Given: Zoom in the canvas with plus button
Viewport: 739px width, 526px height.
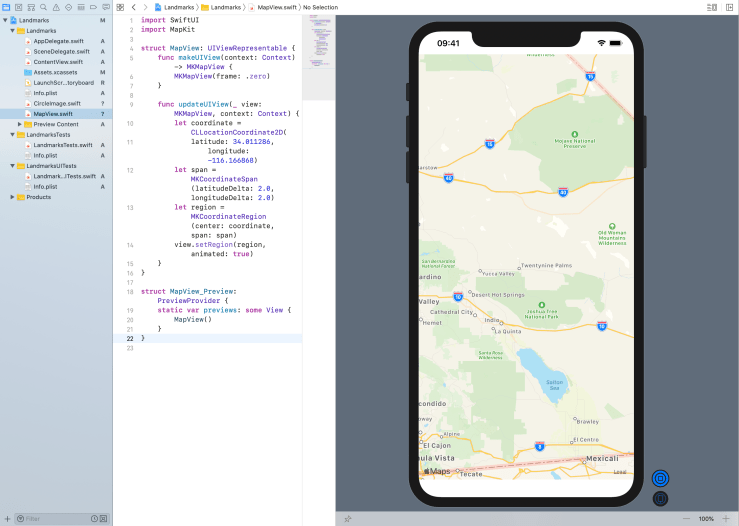Looking at the screenshot, I should pos(727,519).
